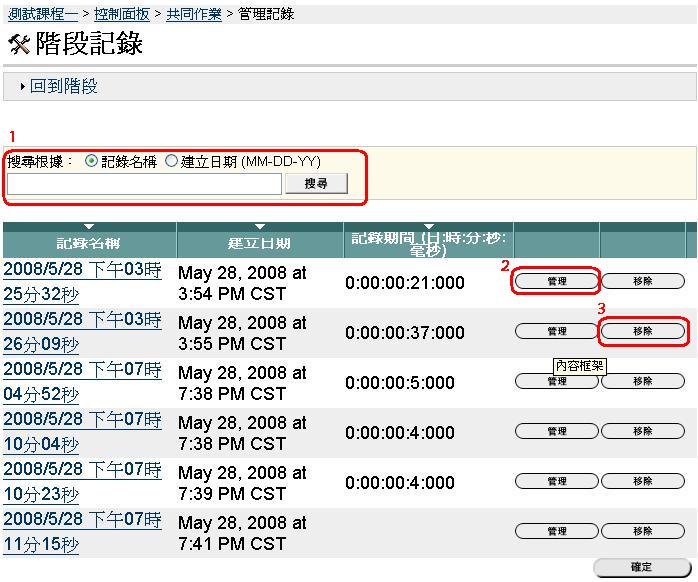Click 管理 for the 7:39 PM record
The width and height of the screenshot is (698, 582).
pyautogui.click(x=557, y=481)
